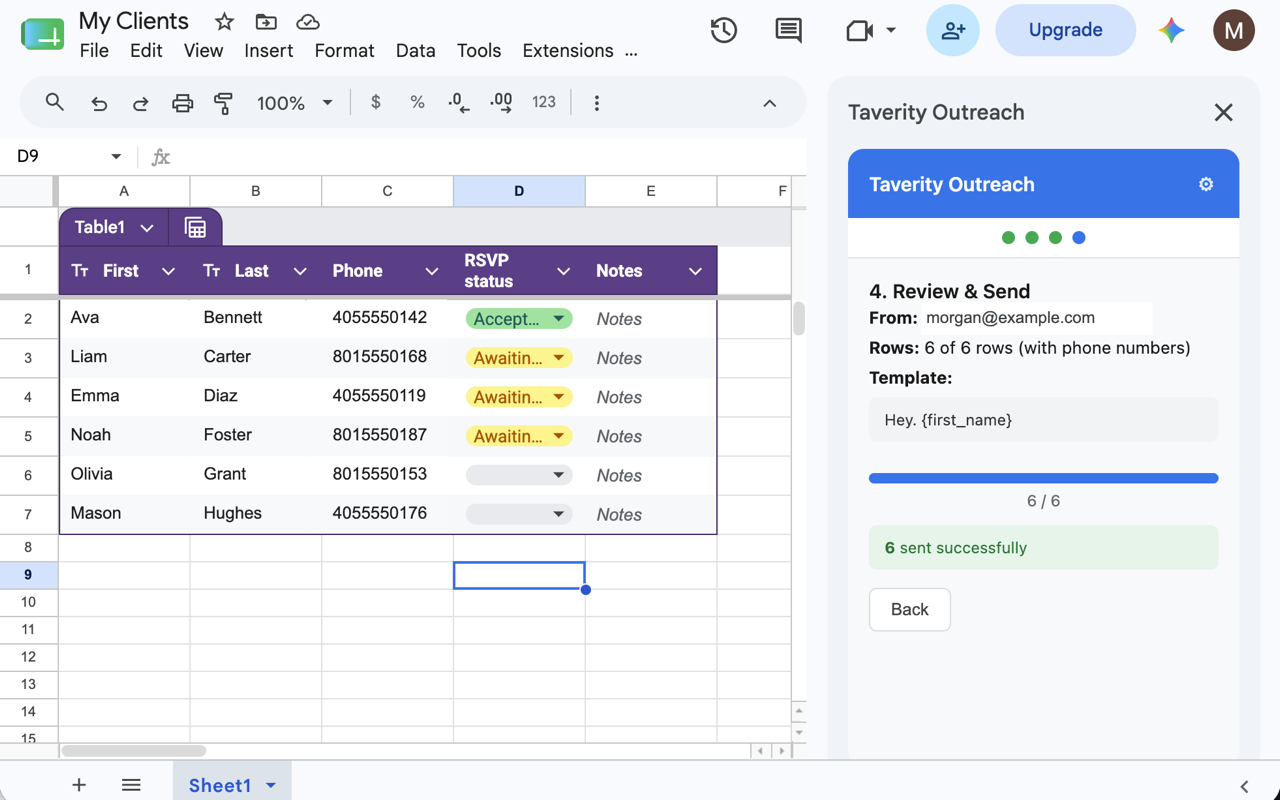Open the Data menu
Image resolution: width=1280 pixels, height=800 pixels.
tap(415, 51)
